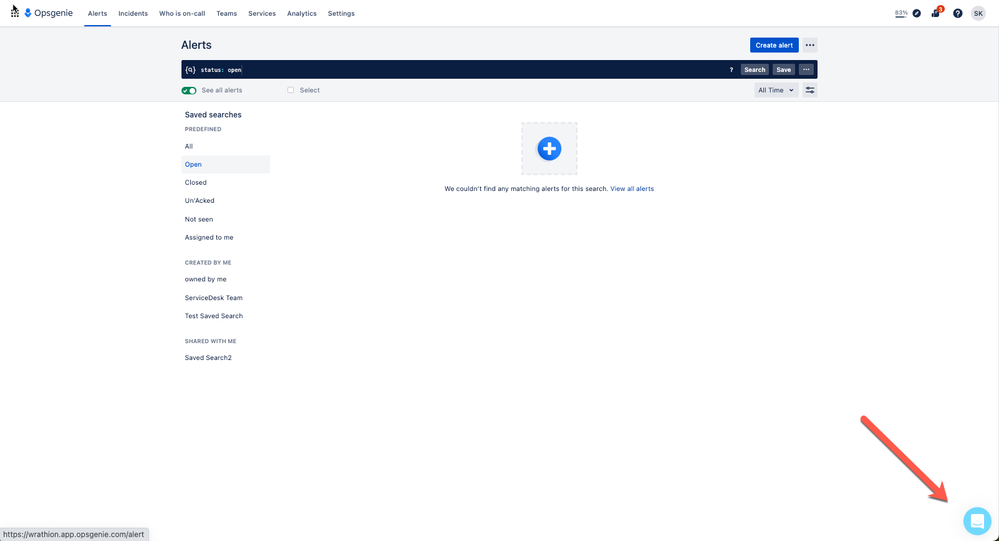Open query help question mark in the search bar
This screenshot has height=541, width=999.
click(731, 70)
